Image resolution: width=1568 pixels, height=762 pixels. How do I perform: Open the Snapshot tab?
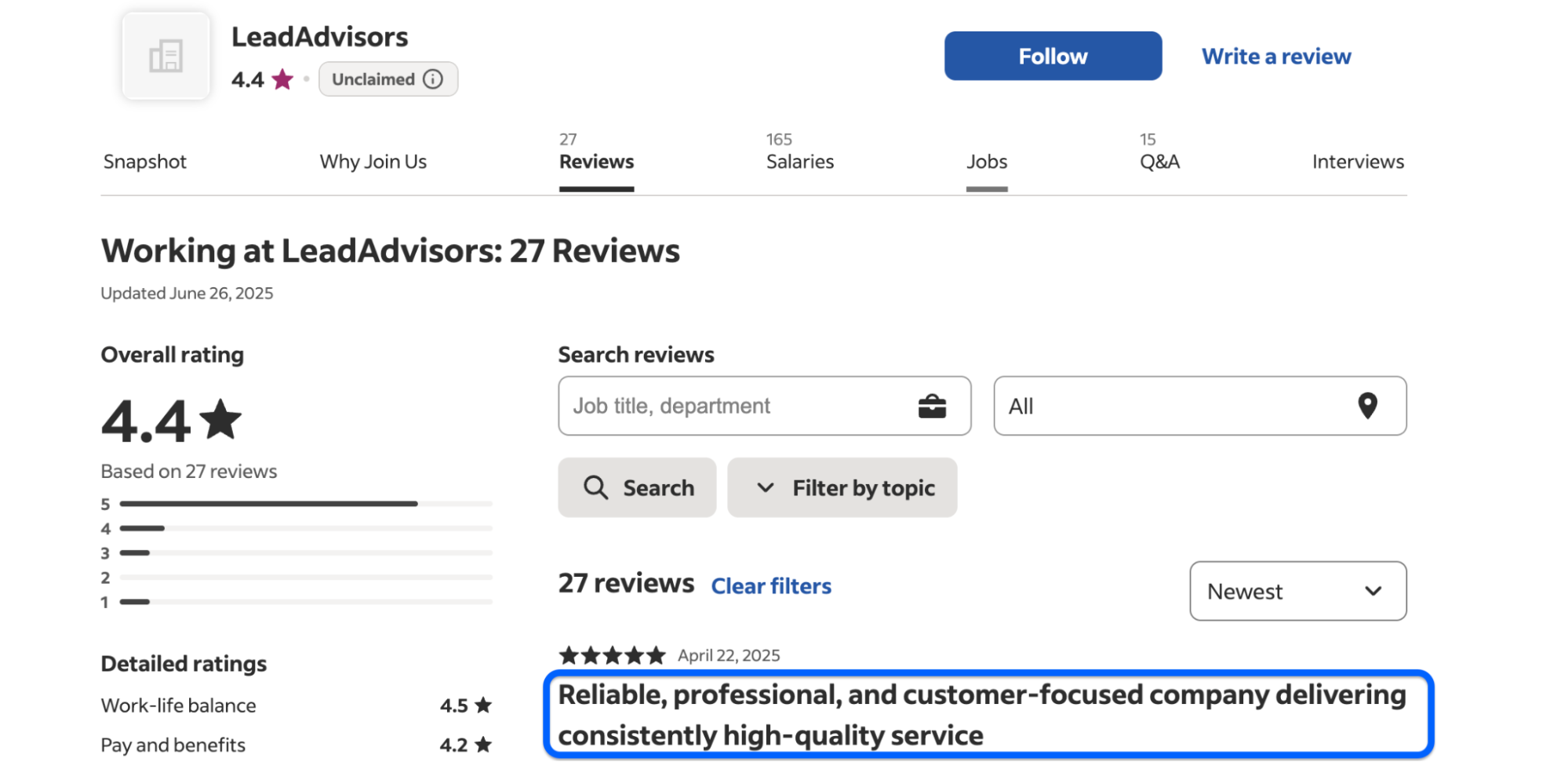145,162
